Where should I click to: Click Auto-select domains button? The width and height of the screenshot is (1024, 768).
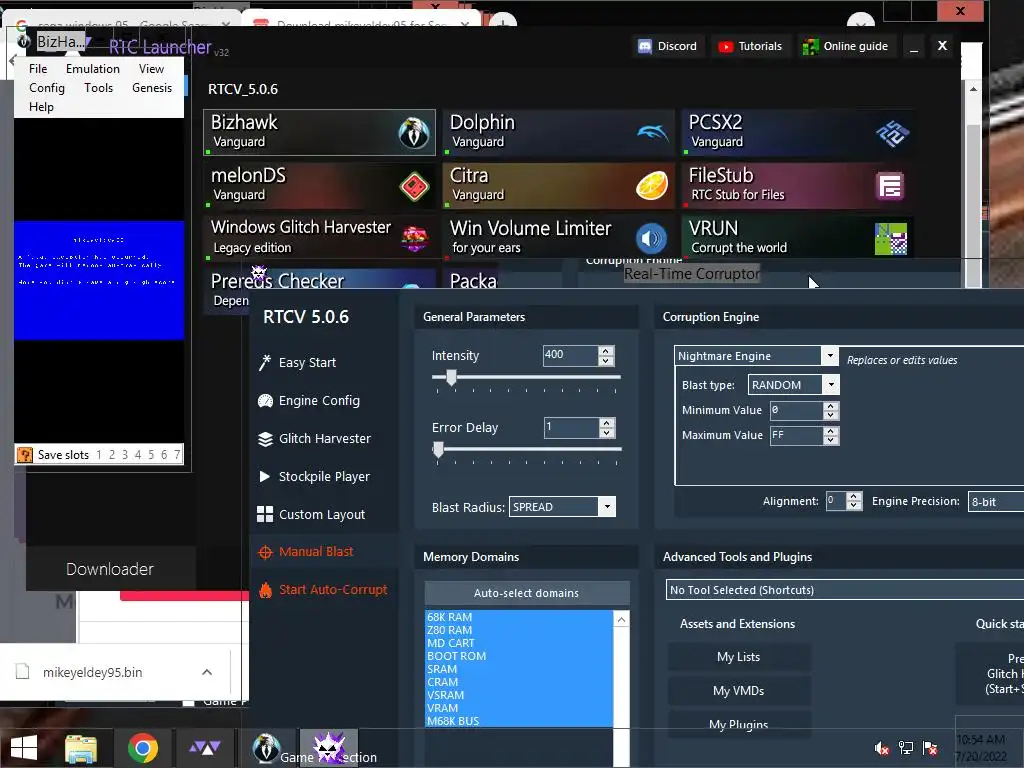(526, 593)
